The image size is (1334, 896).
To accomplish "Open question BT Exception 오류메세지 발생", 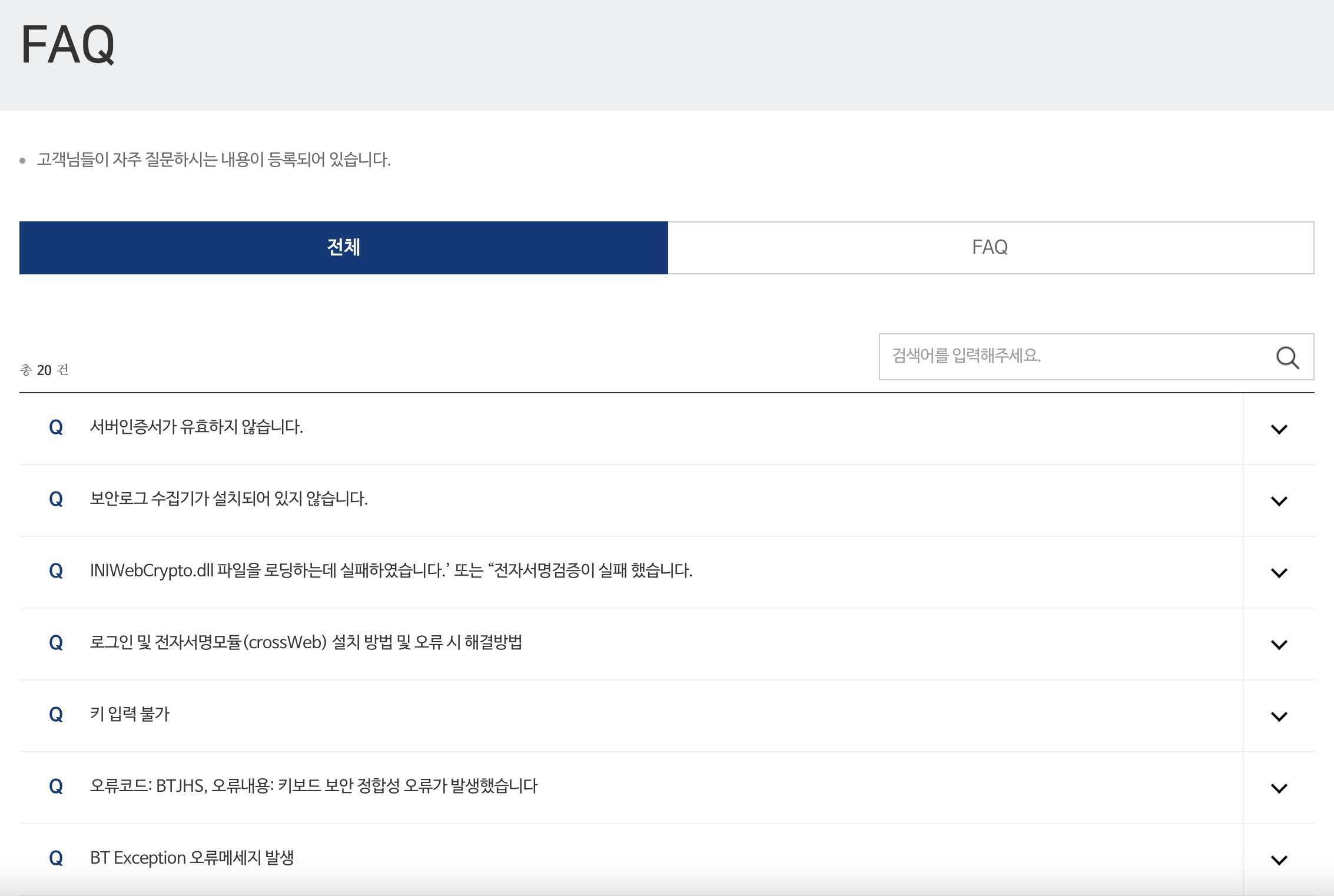I will (x=192, y=858).
